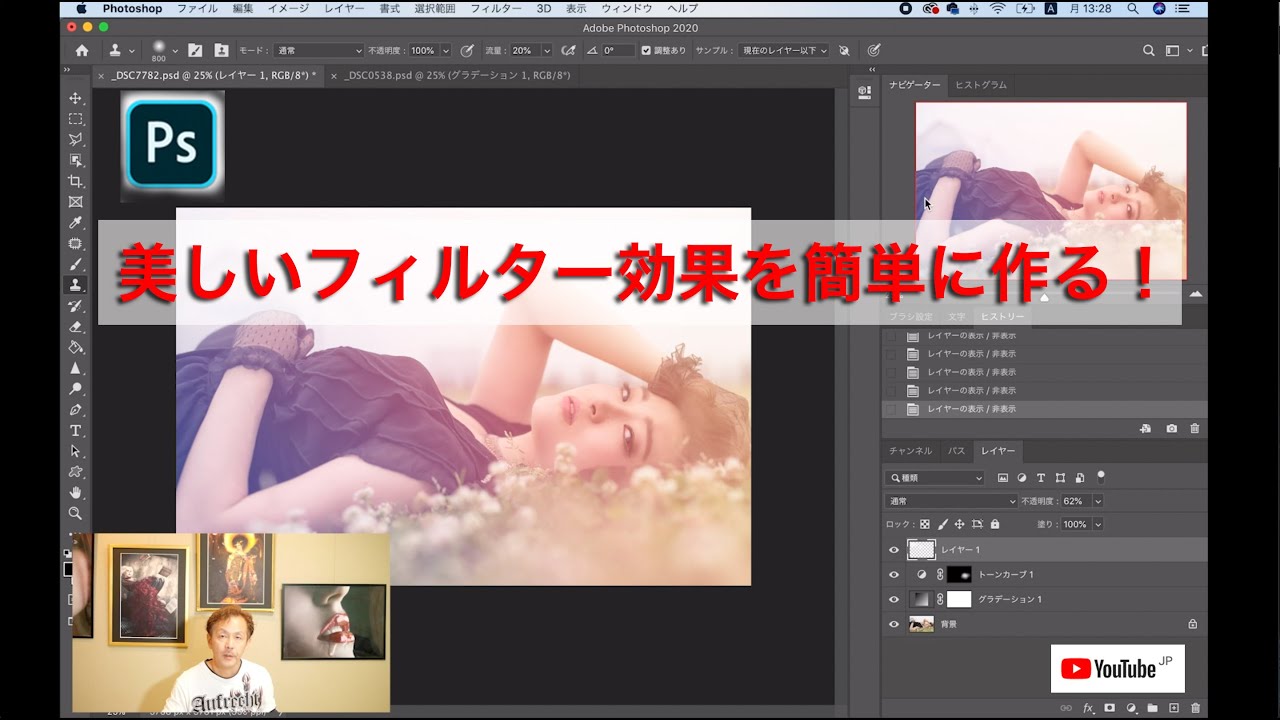This screenshot has width=1280, height=720.
Task: Hide the レイヤー 1 layer
Action: point(894,550)
